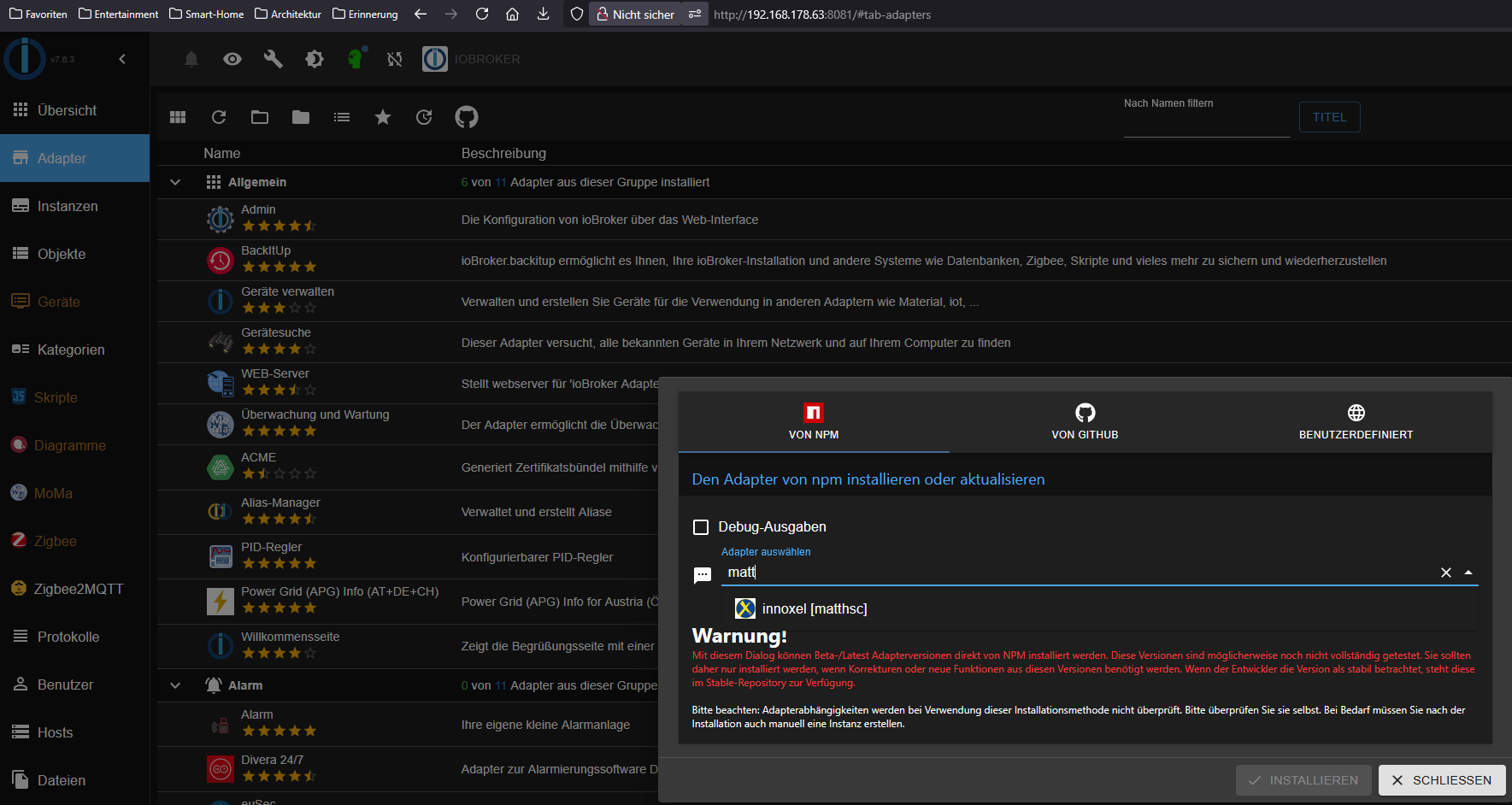Open system settings wrench icon
The height and width of the screenshot is (805, 1512).
pos(274,59)
